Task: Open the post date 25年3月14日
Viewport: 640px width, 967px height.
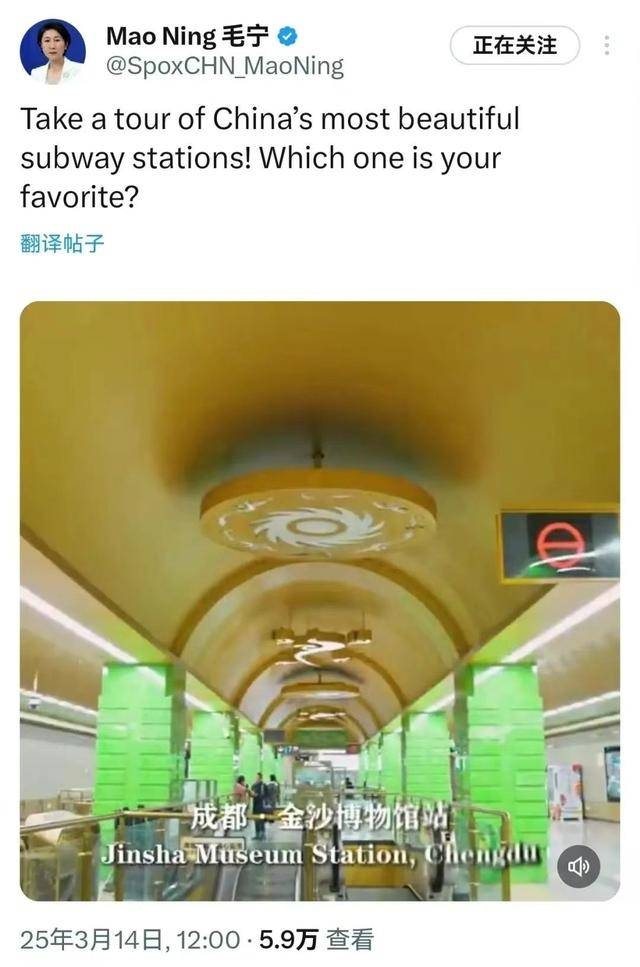Action: coord(92,940)
